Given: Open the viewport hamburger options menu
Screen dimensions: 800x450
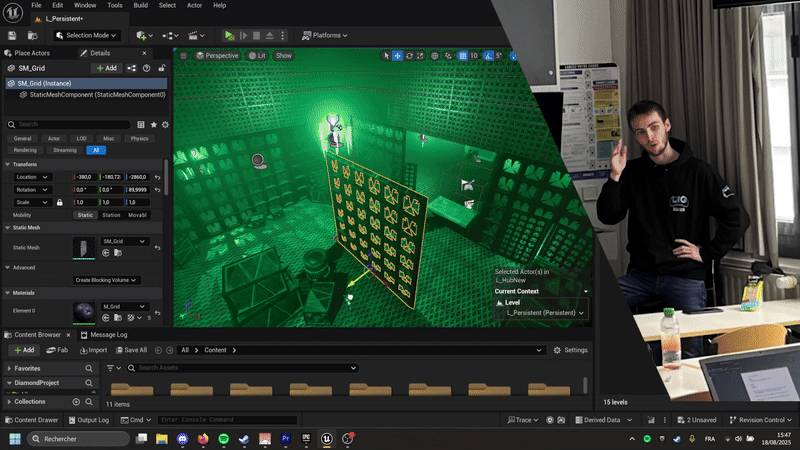Looking at the screenshot, I should pos(182,56).
